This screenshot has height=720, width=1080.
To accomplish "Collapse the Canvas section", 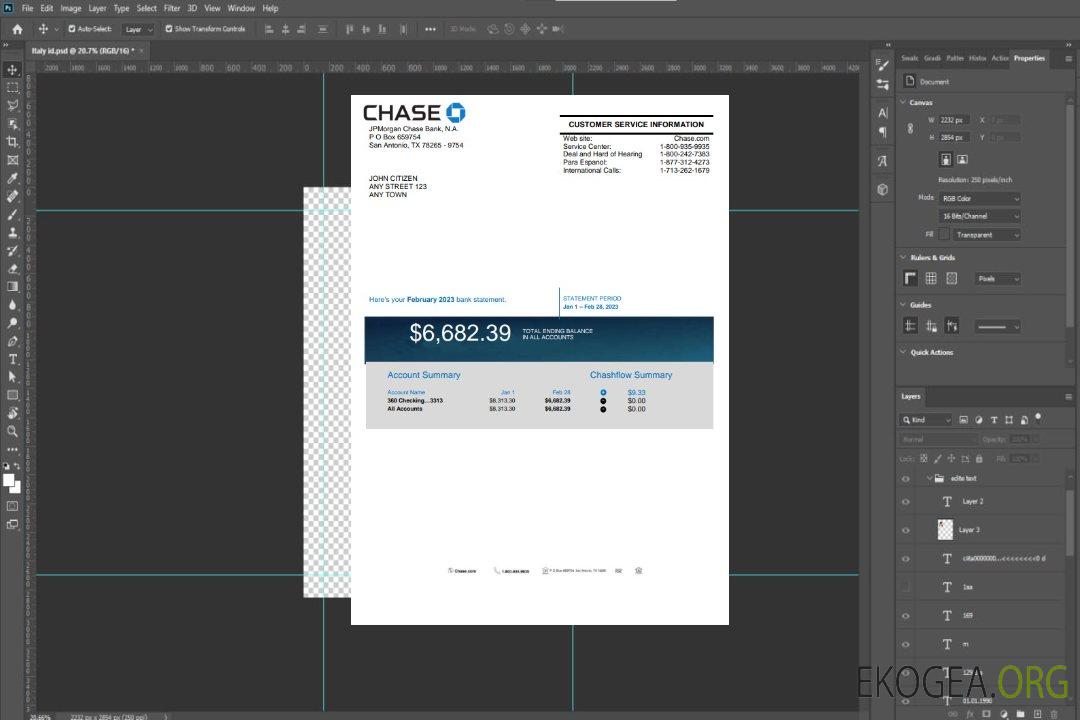I will tap(903, 103).
